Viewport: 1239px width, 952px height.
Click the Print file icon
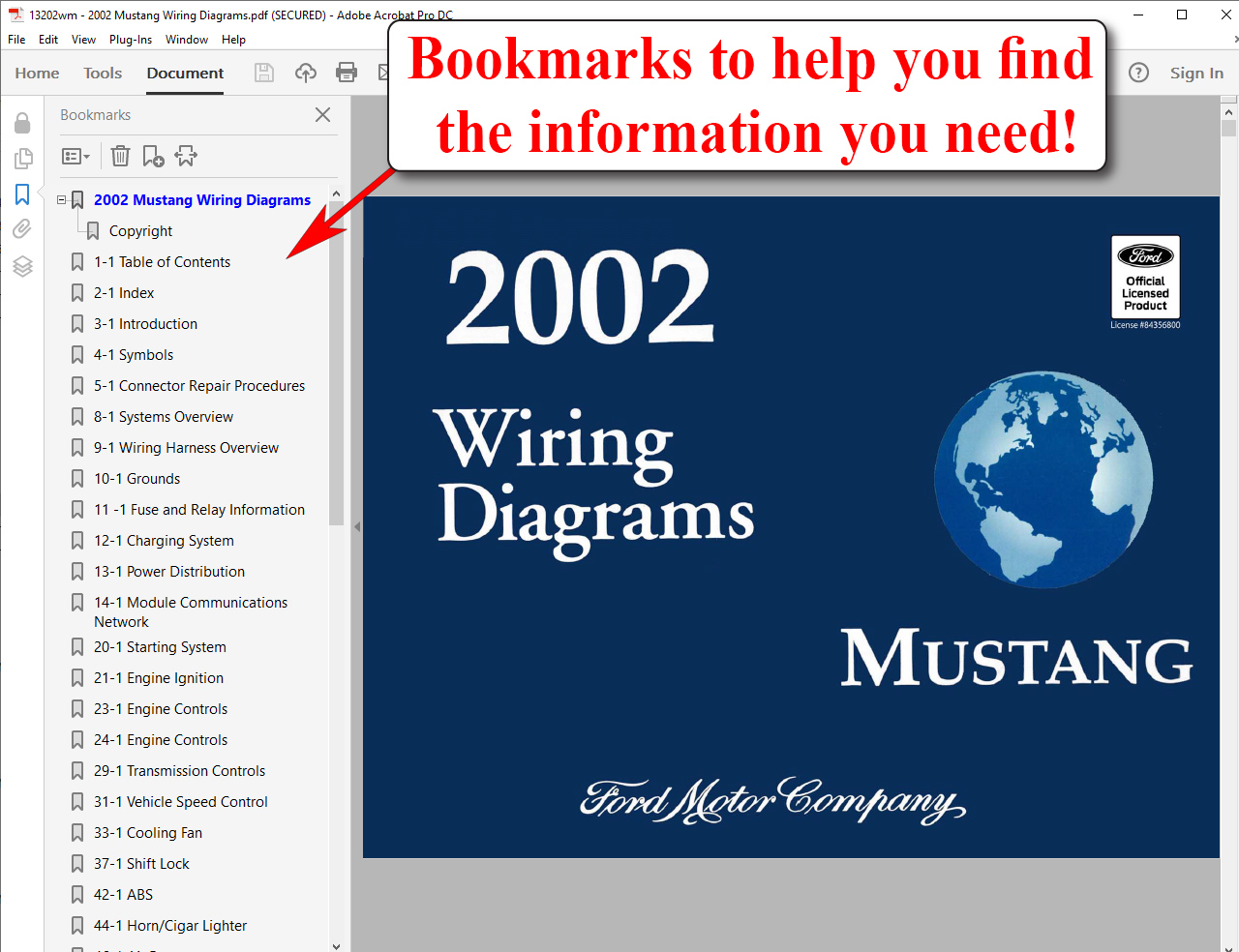click(347, 73)
